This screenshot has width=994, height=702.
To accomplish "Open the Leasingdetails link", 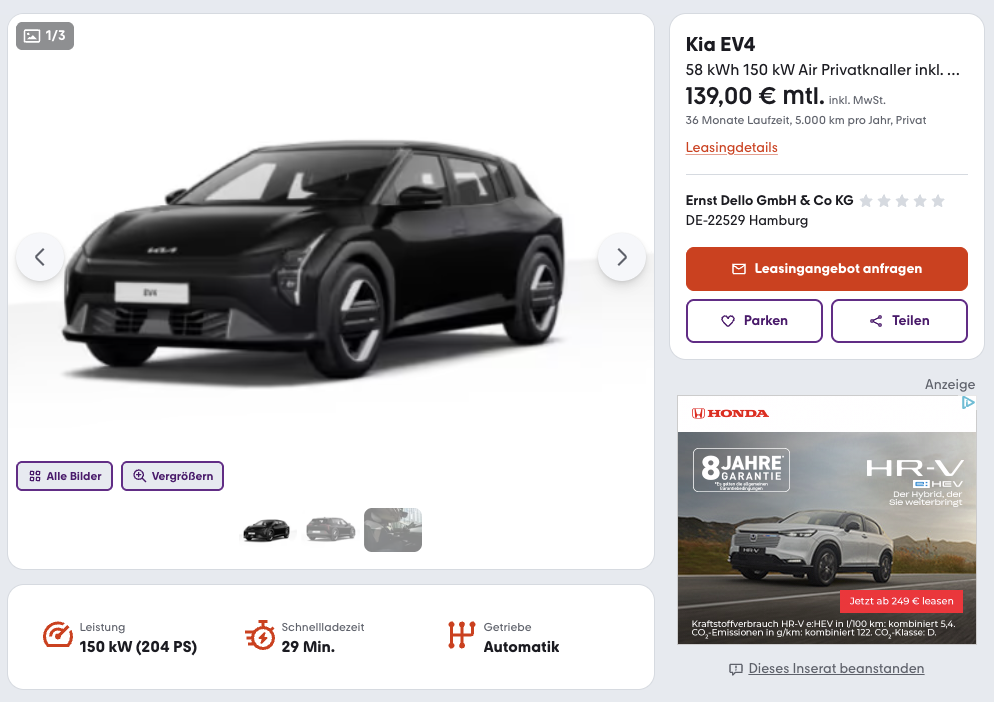I will tap(731, 148).
